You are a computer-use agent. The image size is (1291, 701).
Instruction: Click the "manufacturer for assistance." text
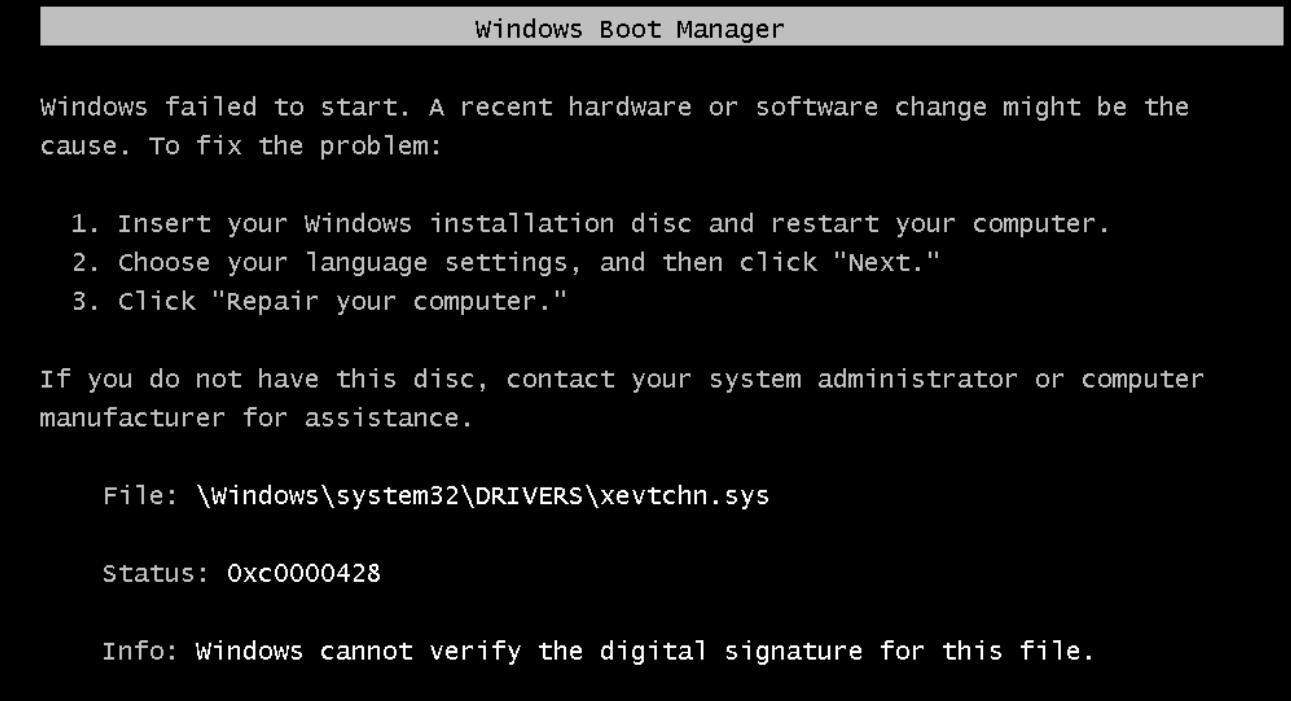(255, 420)
